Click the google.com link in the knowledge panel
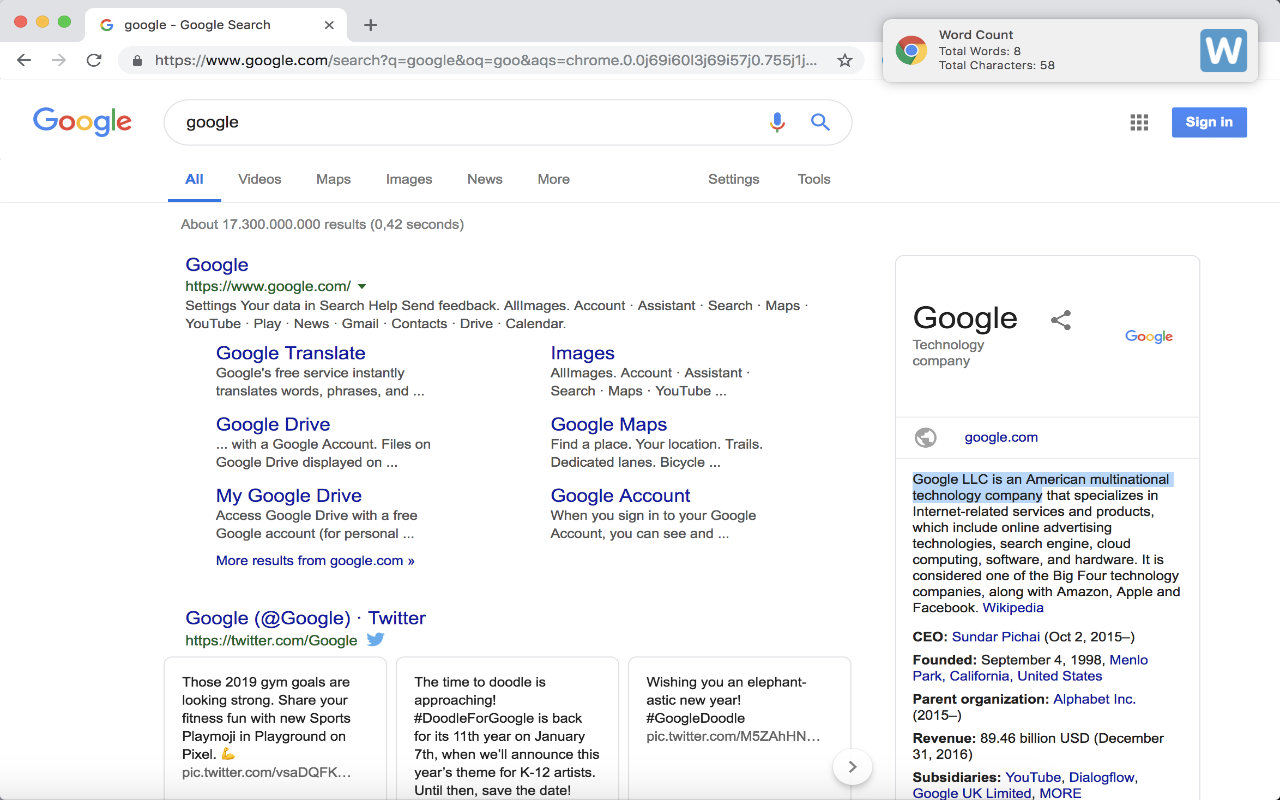The height and width of the screenshot is (800, 1280). tap(1001, 437)
